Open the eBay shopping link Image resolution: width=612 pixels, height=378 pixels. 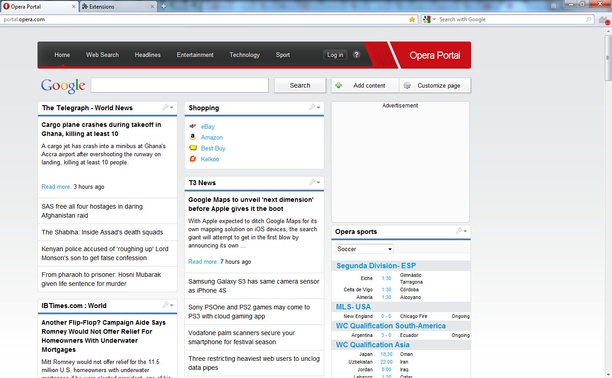point(208,127)
